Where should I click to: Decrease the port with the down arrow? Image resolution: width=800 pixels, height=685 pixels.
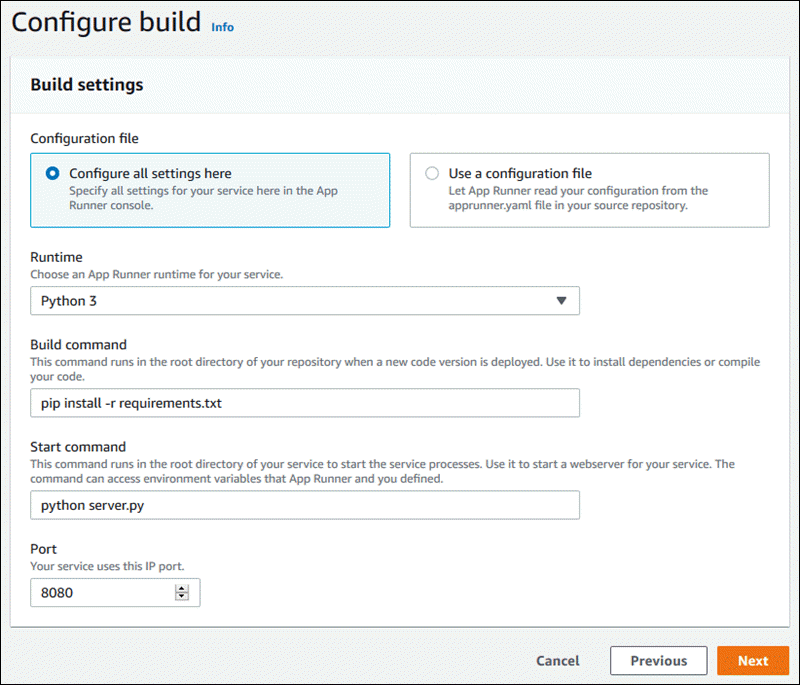[x=181, y=597]
